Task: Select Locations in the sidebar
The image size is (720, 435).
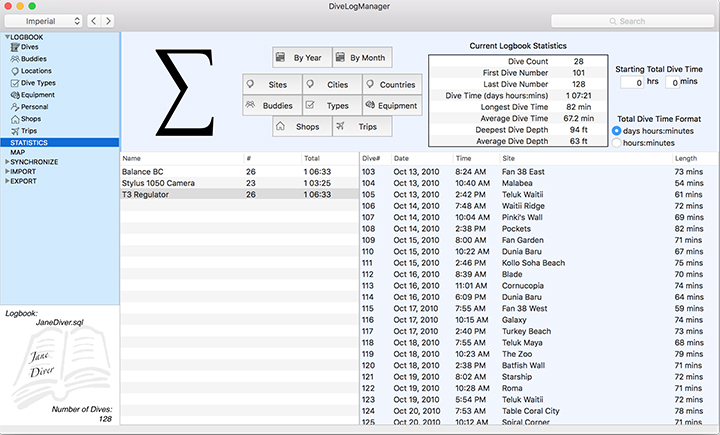Action: 36,71
